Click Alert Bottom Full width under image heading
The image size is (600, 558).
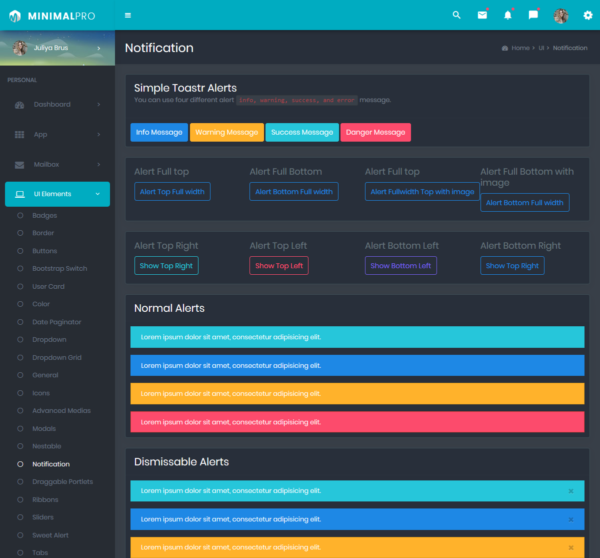[x=525, y=203]
